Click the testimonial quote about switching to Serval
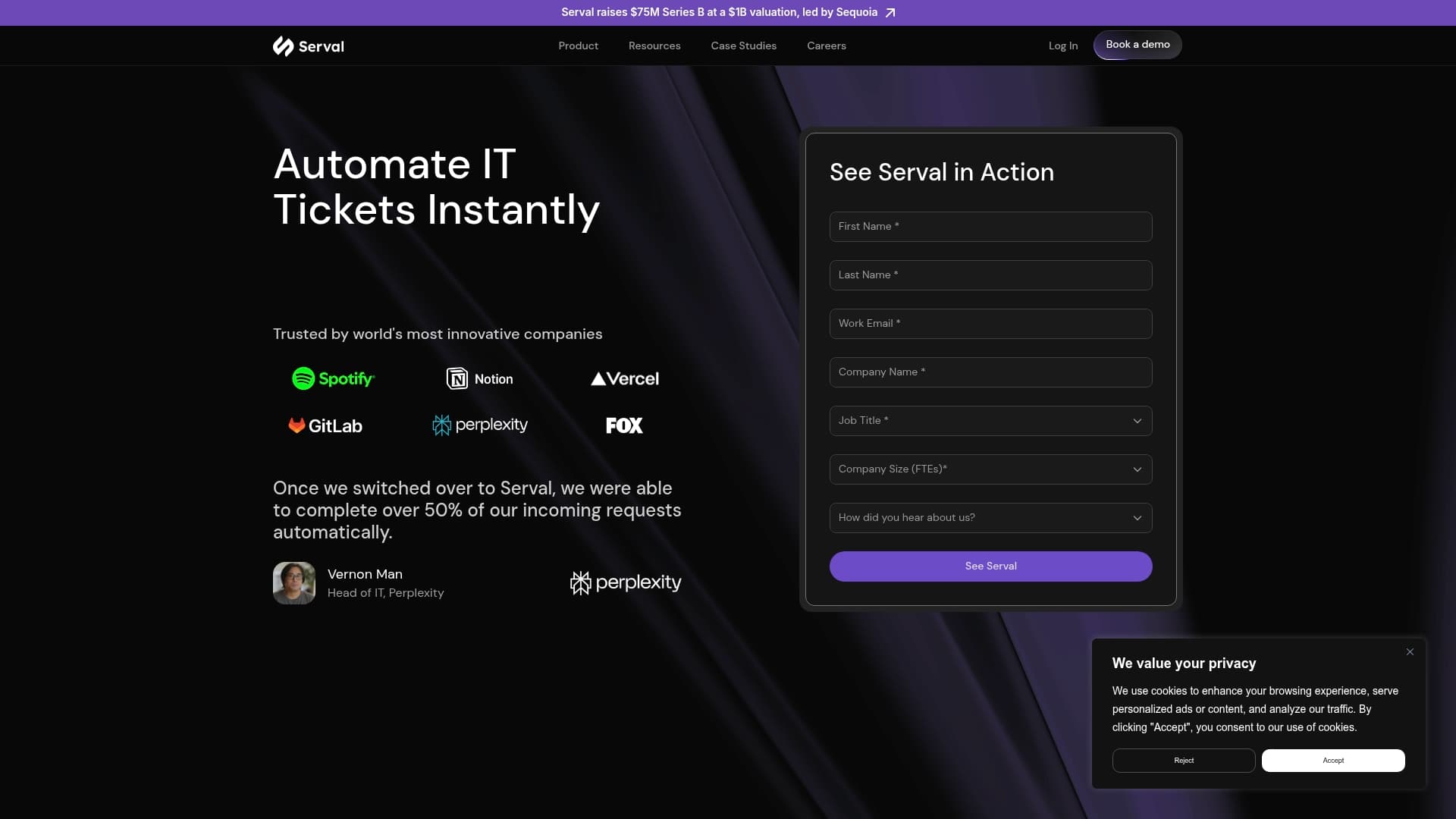This screenshot has height=819, width=1456. pos(477,510)
